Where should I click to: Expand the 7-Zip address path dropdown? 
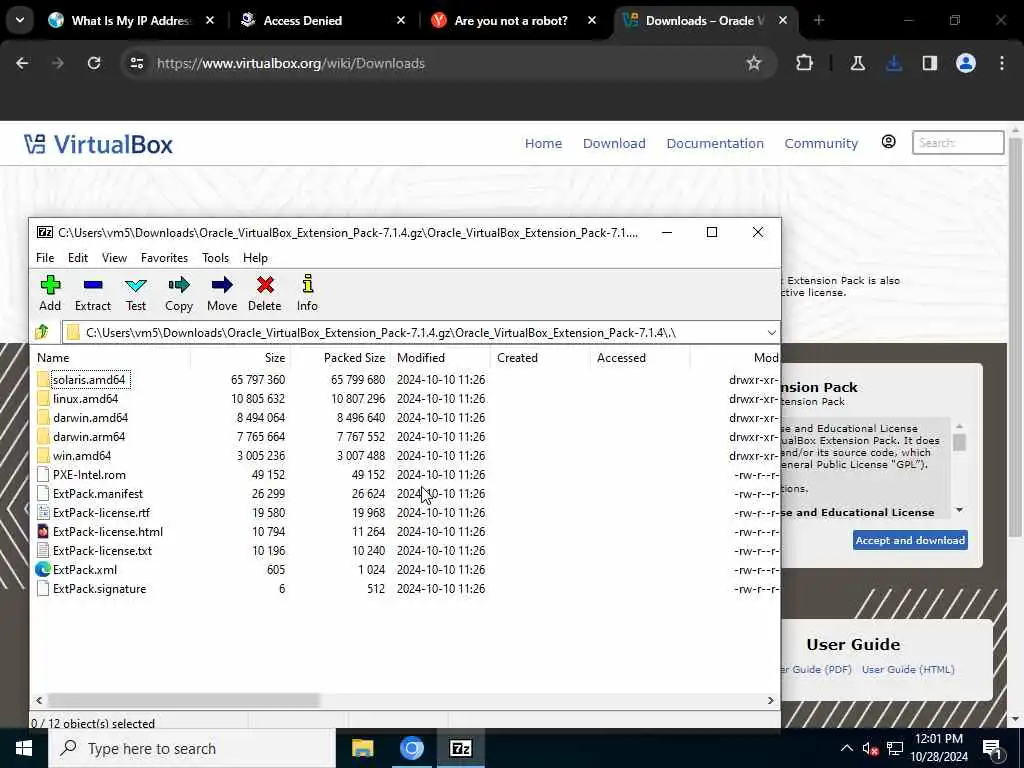(771, 332)
